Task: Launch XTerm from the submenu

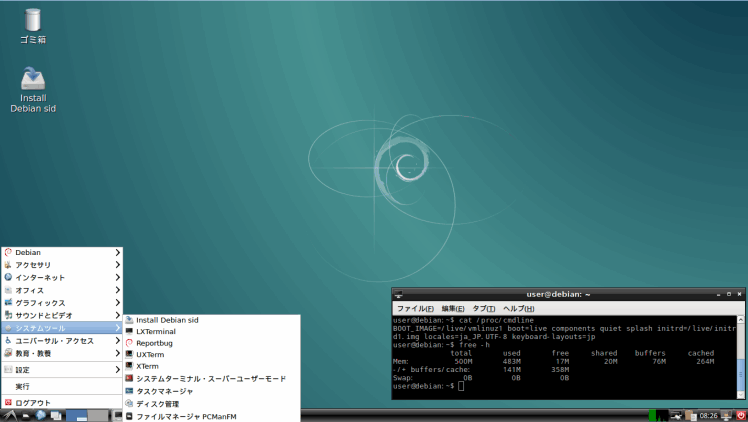Action: pyautogui.click(x=212, y=366)
